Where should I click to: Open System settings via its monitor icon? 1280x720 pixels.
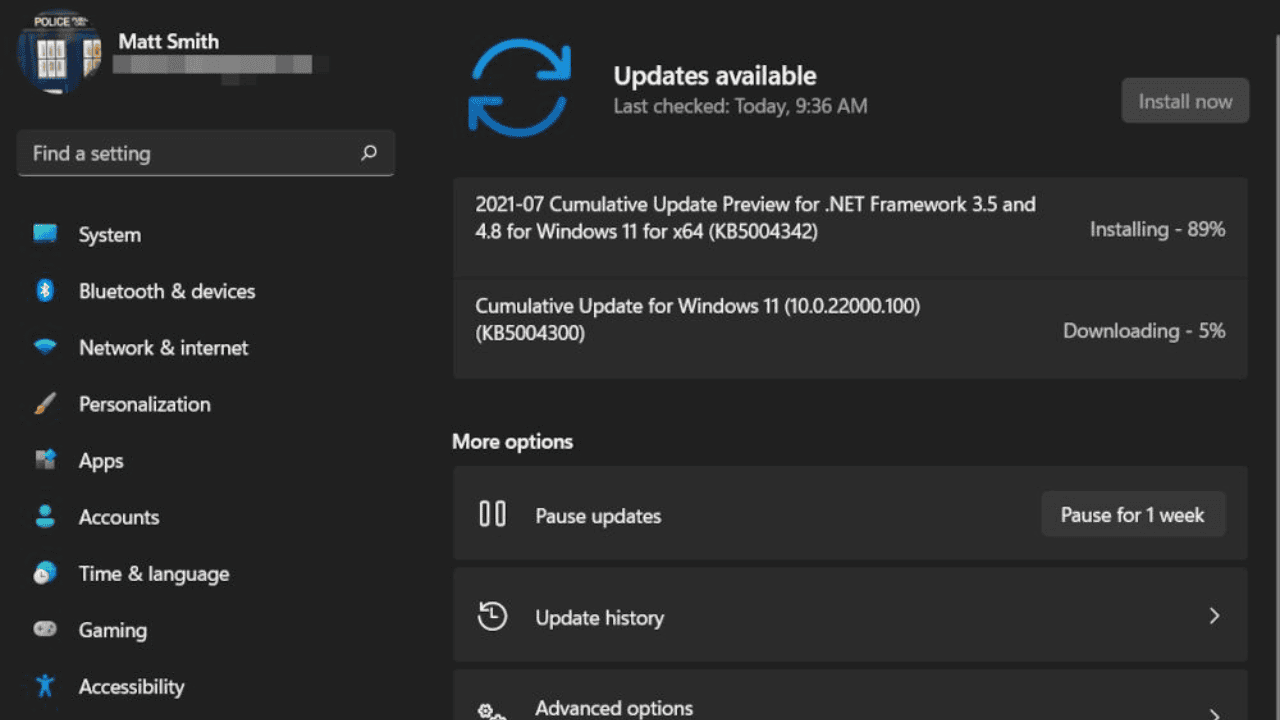[45, 234]
